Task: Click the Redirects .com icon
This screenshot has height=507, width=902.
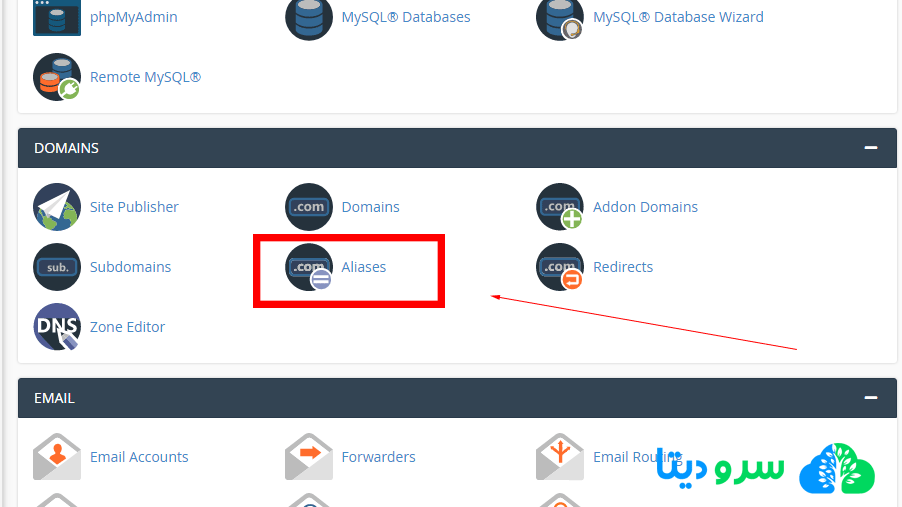Action: tap(560, 267)
